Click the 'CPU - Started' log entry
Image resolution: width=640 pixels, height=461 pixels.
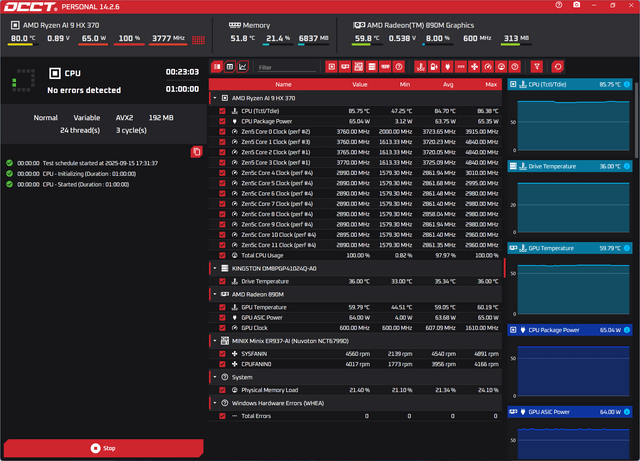[x=68, y=184]
